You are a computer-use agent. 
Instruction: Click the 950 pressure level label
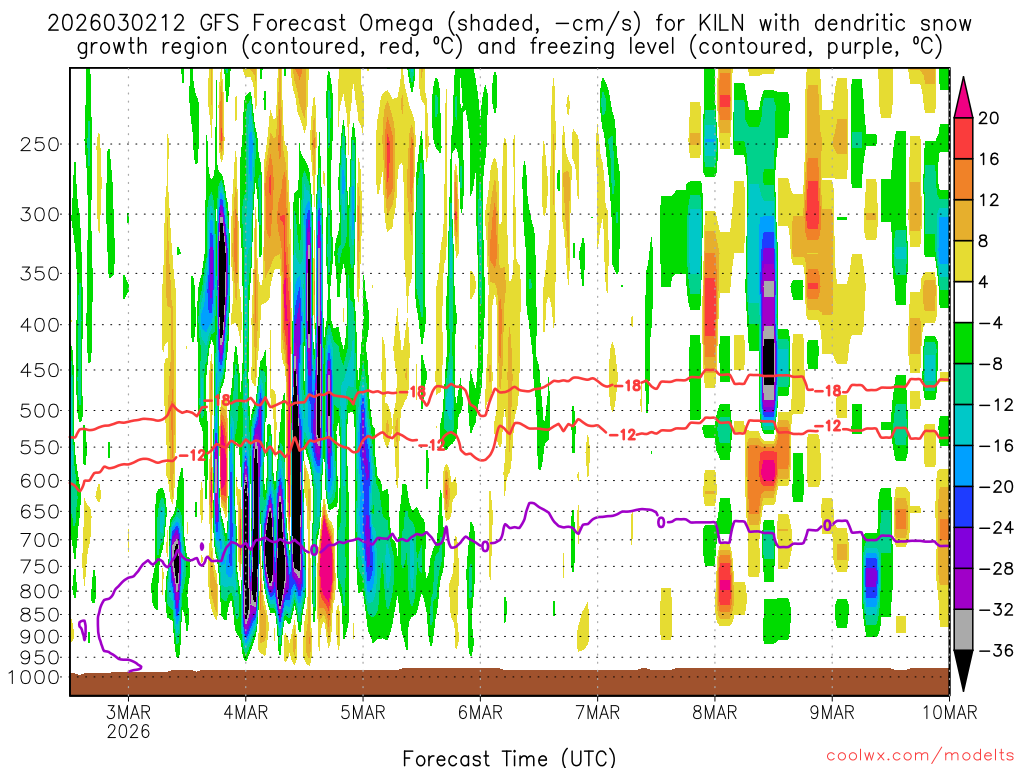point(40,658)
